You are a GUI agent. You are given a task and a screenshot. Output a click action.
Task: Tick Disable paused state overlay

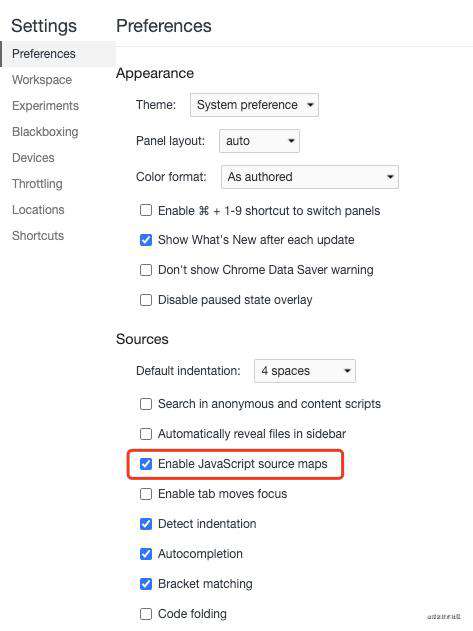click(x=146, y=300)
